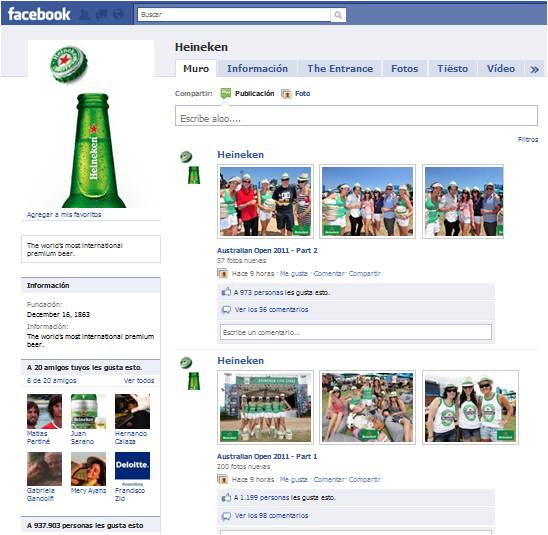
Task: Click Heineken name on Part 2 post
Action: 240,154
